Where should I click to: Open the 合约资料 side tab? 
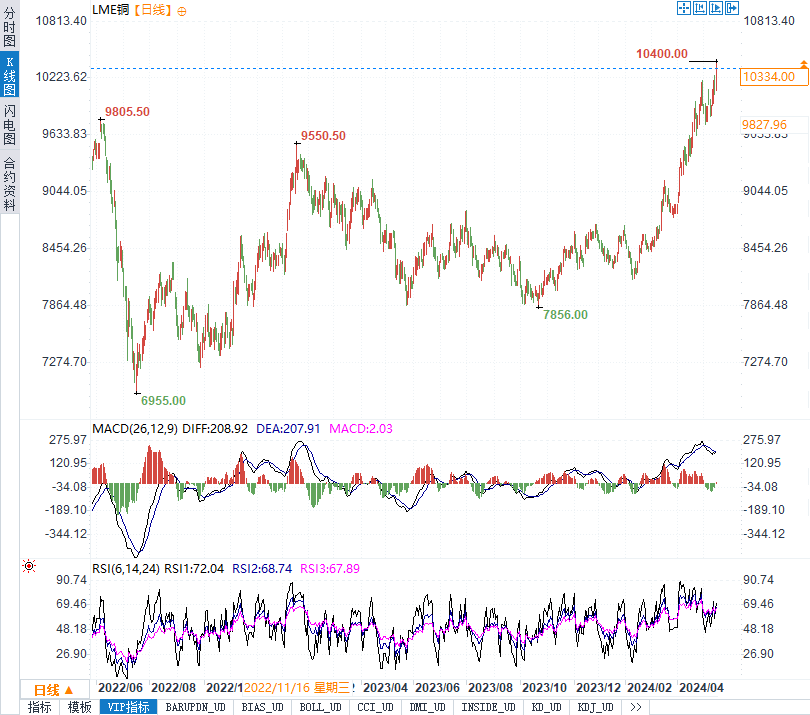pyautogui.click(x=9, y=183)
